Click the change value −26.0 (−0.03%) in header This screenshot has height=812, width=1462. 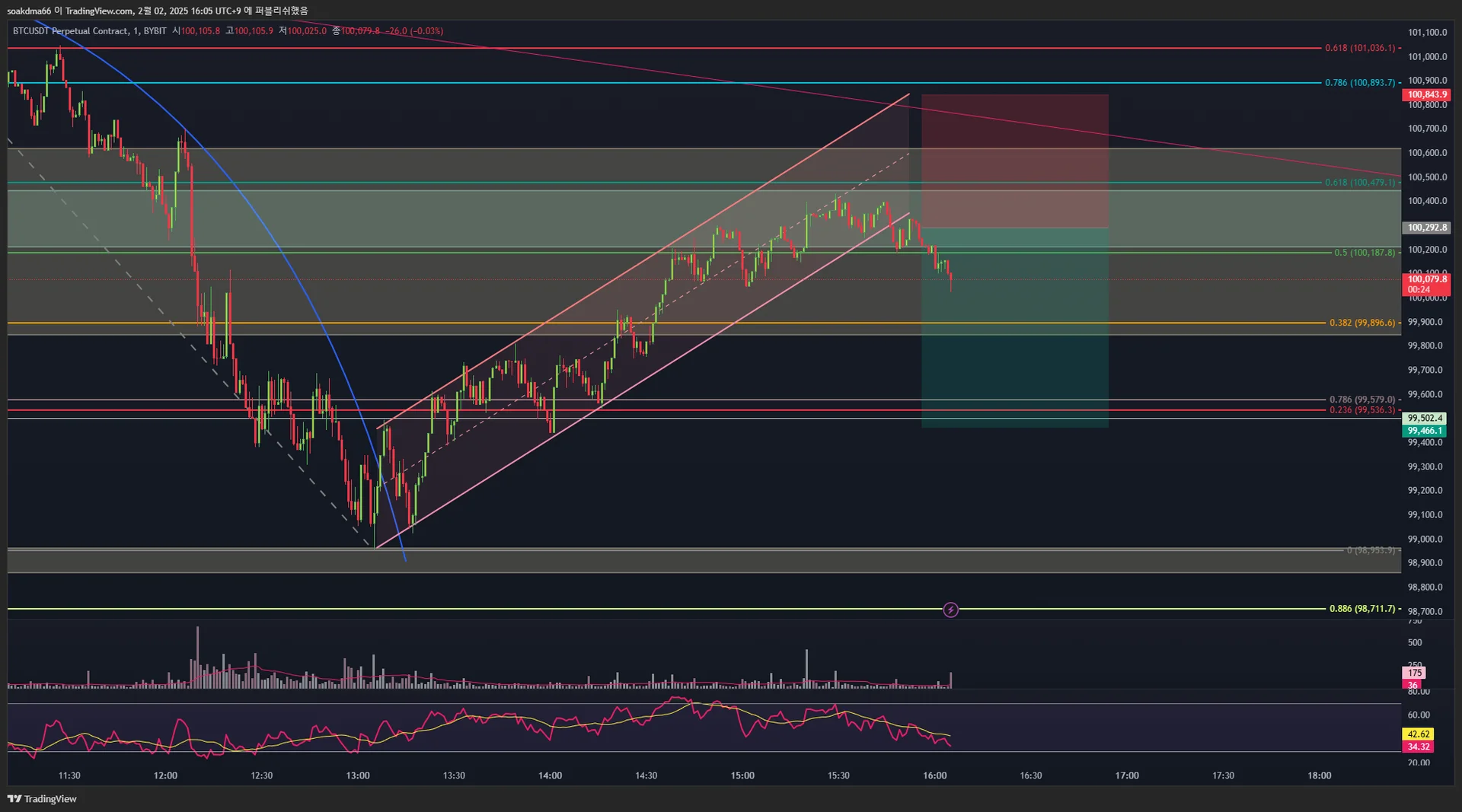pos(414,31)
